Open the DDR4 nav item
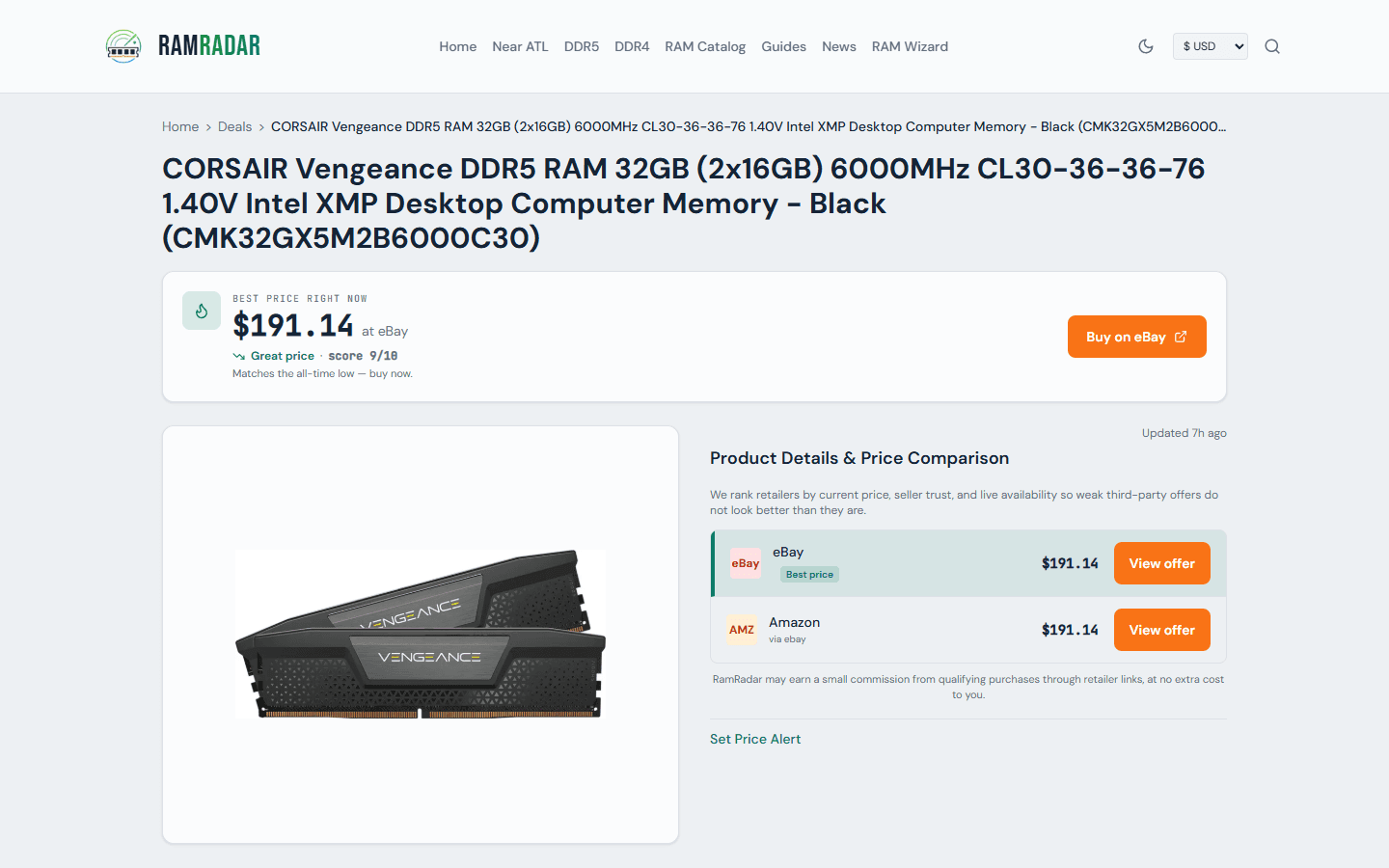1389x868 pixels. [632, 46]
